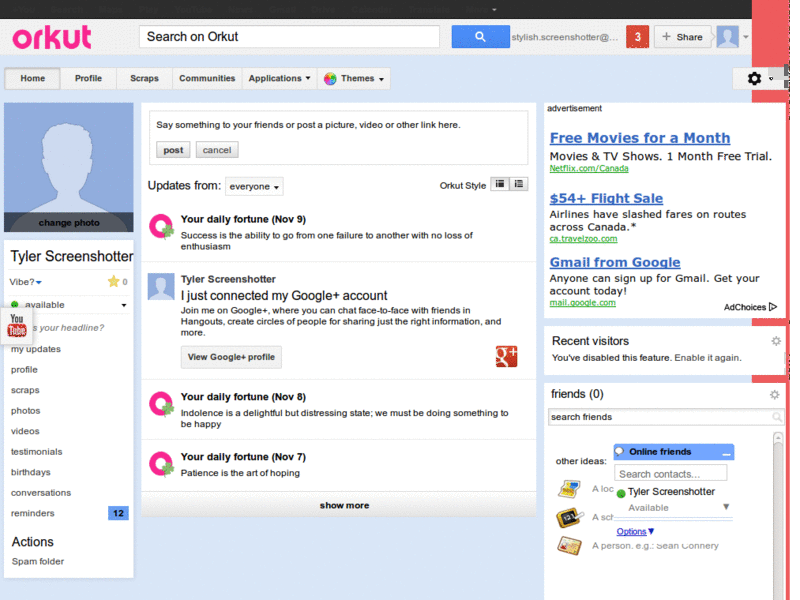Click the Nov 8 daily fortune icon
The width and height of the screenshot is (800, 600).
click(x=161, y=404)
